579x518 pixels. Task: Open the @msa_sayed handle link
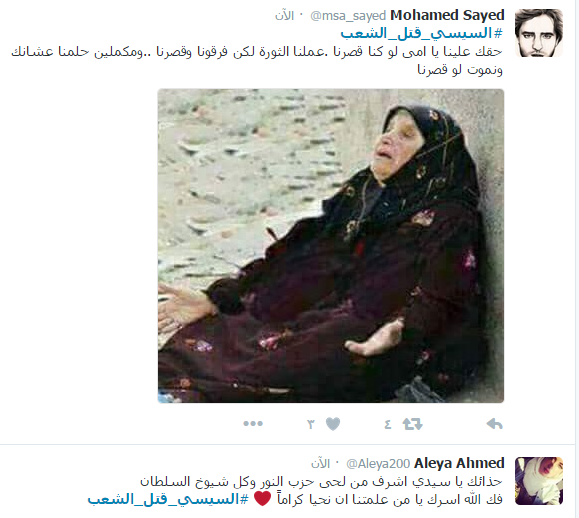click(x=348, y=16)
